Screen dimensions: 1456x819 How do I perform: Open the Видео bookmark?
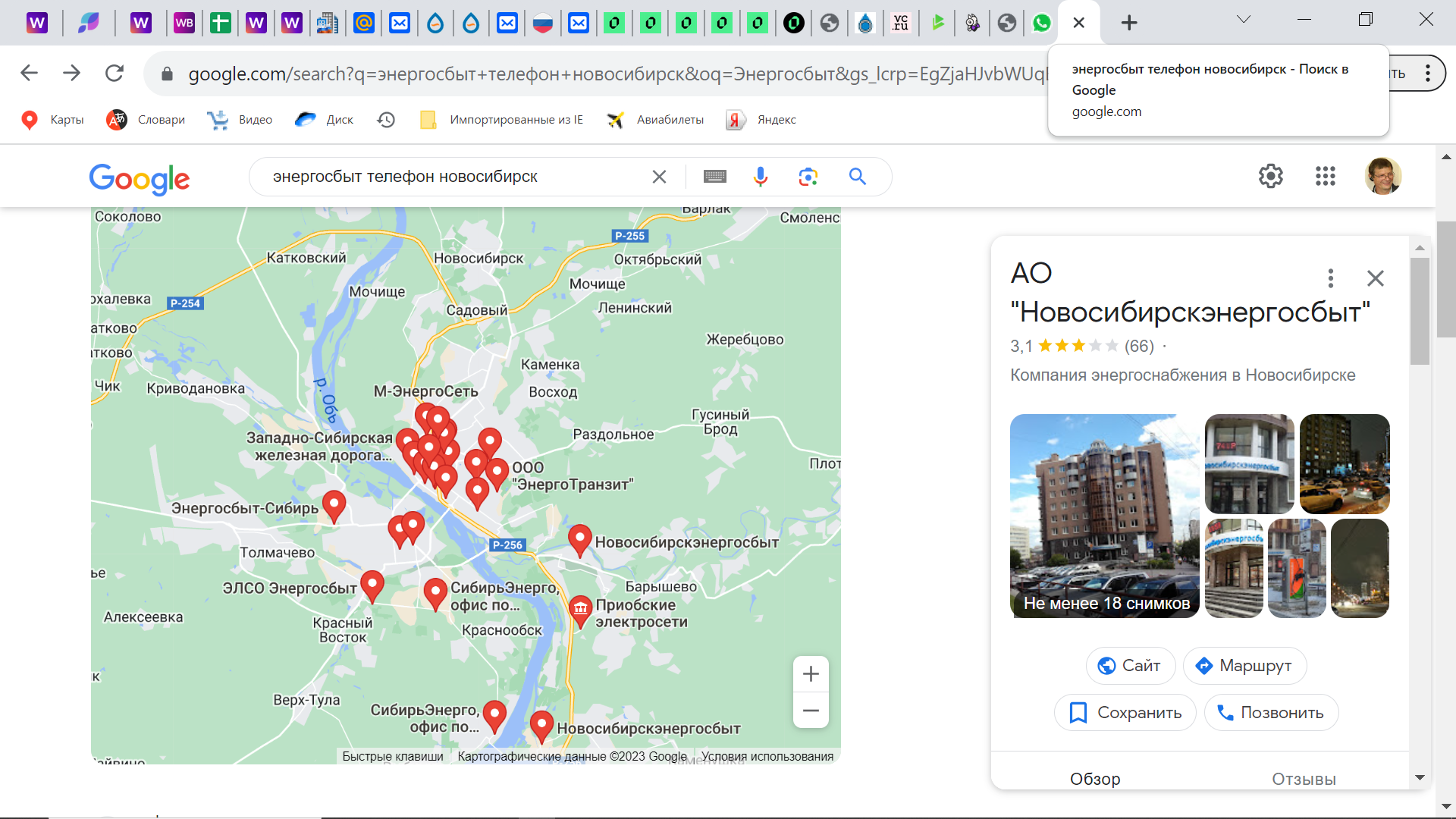pyautogui.click(x=240, y=120)
